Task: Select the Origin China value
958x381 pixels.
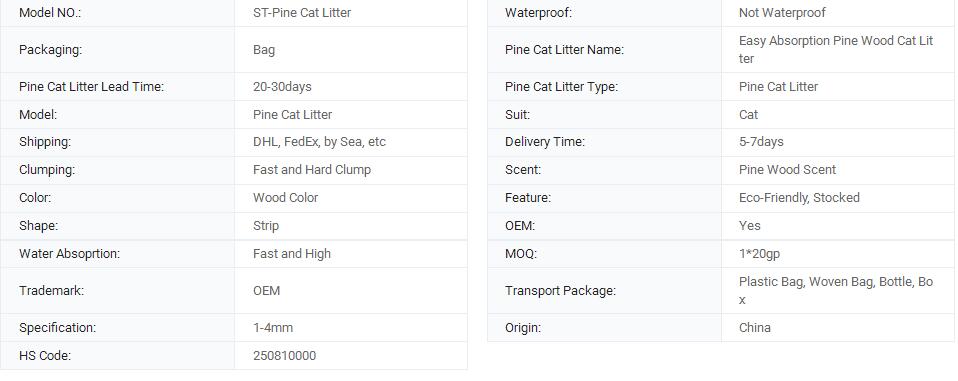Action: click(x=755, y=328)
